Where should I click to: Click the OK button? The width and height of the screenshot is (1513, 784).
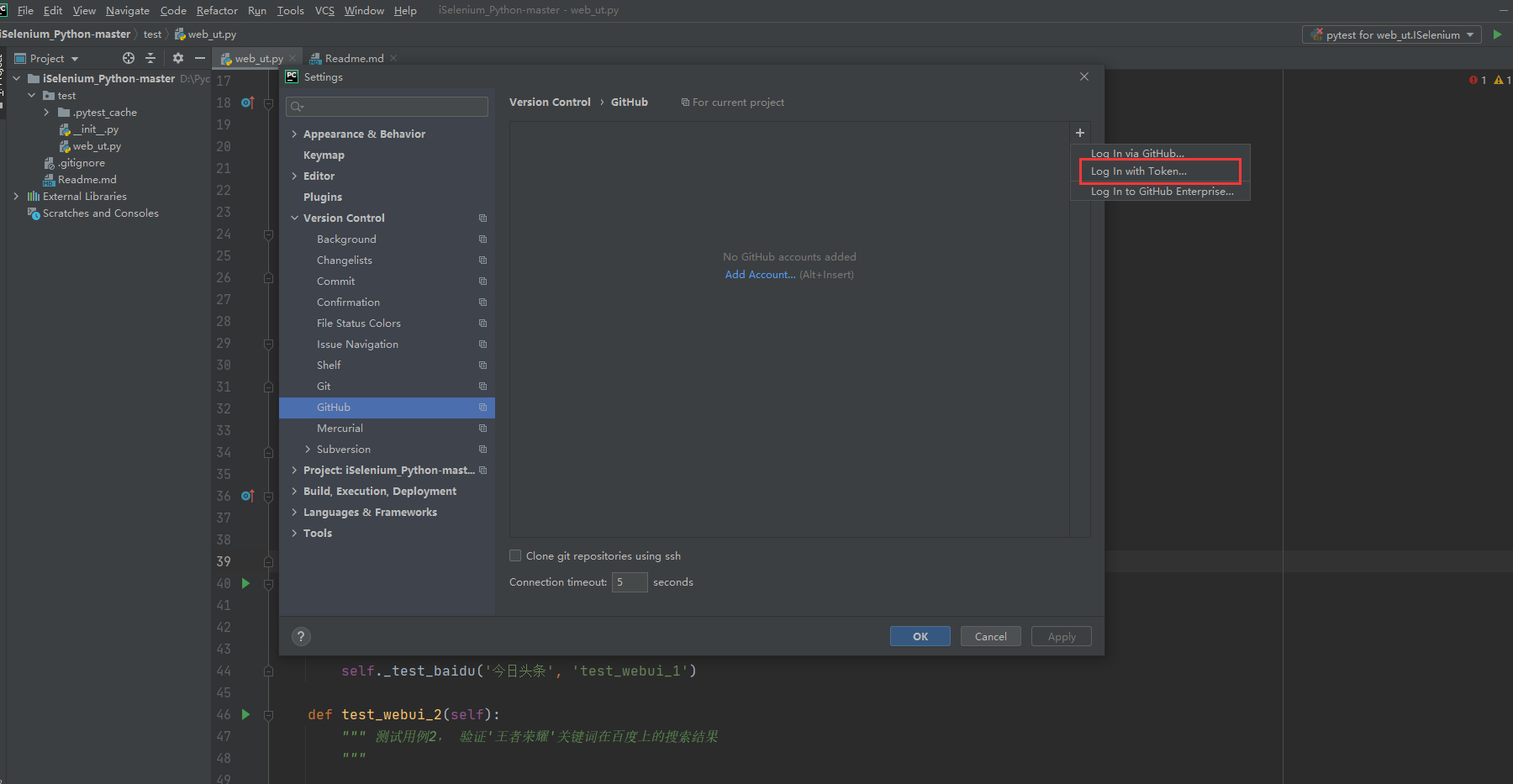tap(920, 636)
